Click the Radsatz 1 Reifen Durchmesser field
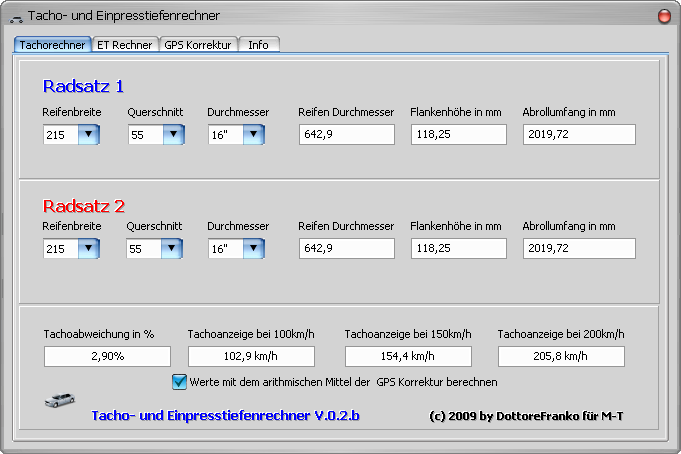 tap(347, 134)
